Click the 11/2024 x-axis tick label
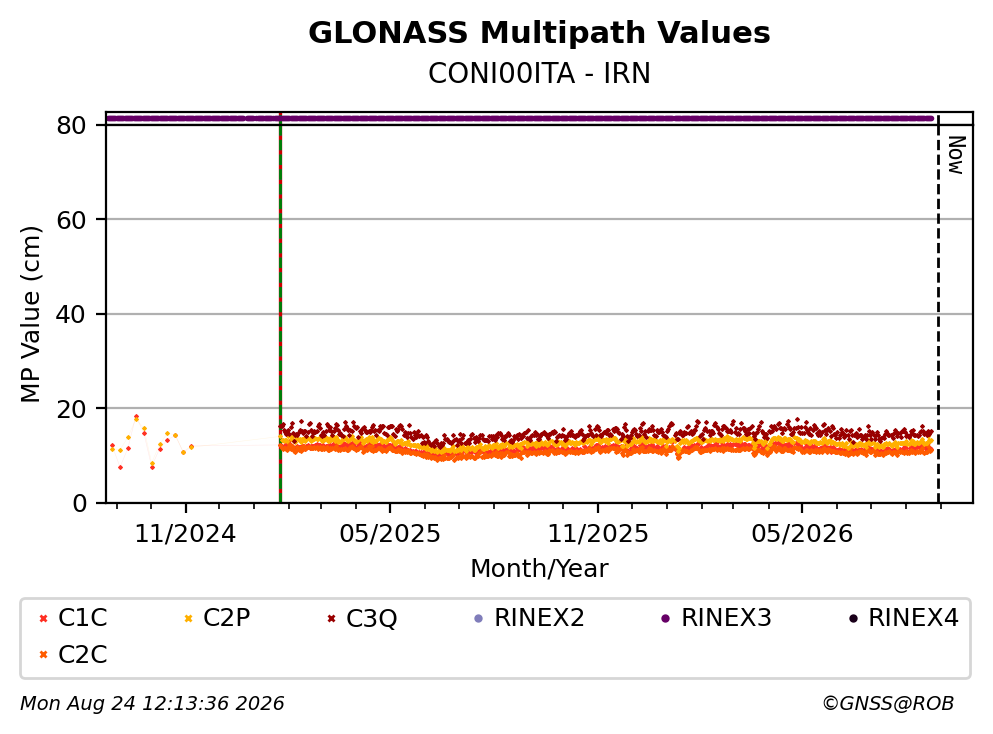 (x=185, y=534)
